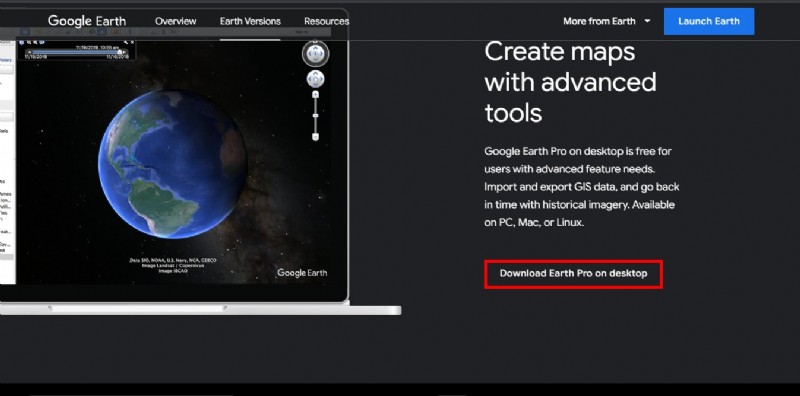
Task: Click the zoom slider in the image
Action: coord(315,116)
